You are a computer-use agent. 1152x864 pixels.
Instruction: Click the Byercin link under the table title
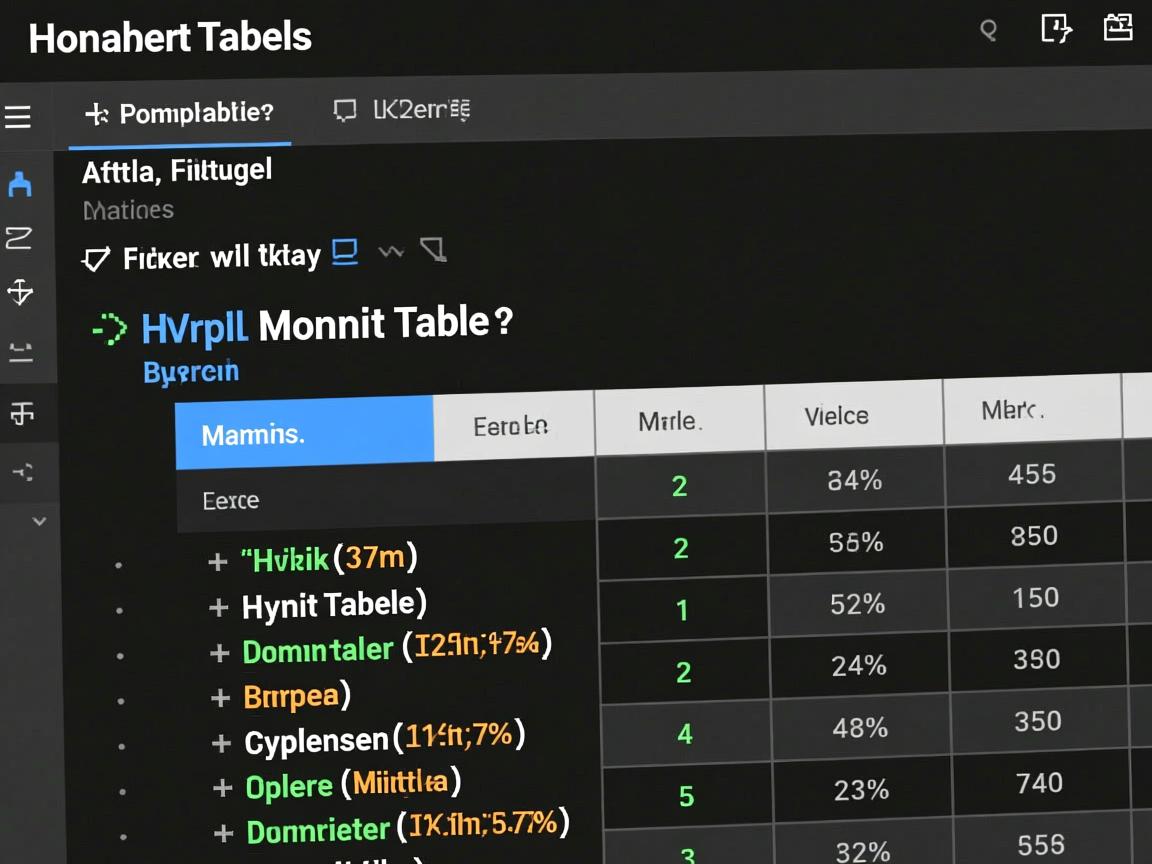pos(191,372)
